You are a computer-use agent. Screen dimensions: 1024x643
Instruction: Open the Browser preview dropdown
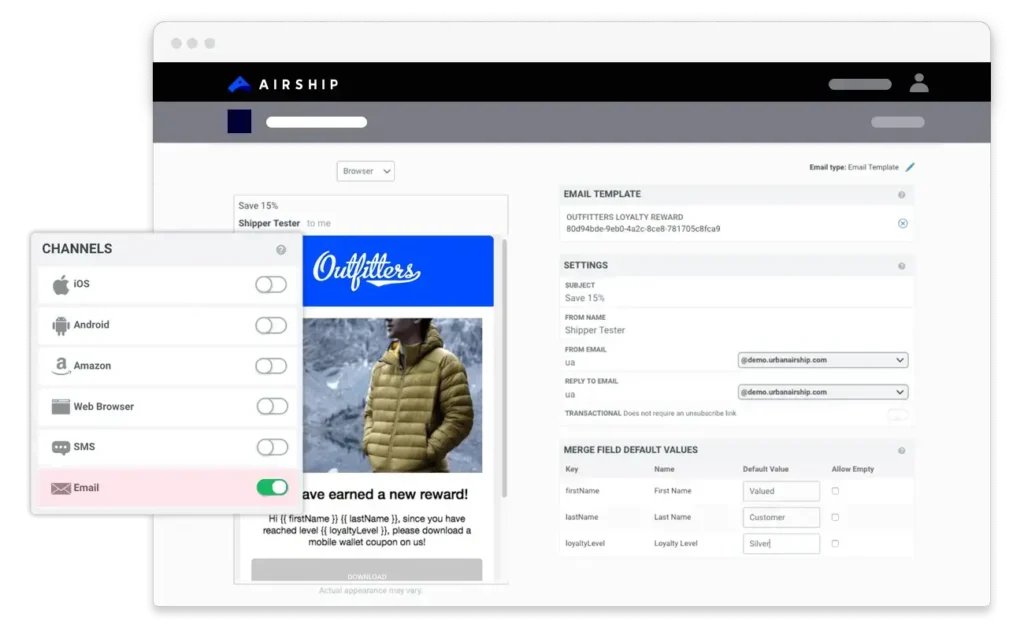pyautogui.click(x=366, y=171)
